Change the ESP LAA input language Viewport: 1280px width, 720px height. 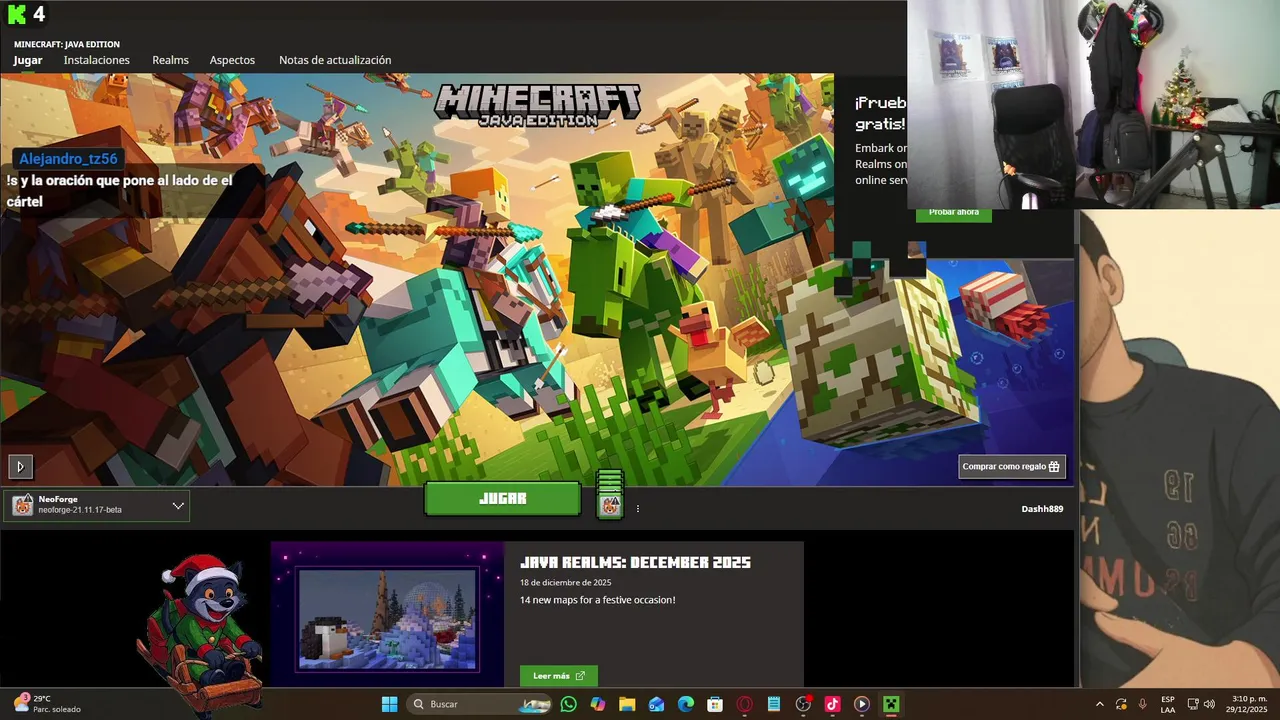[x=1168, y=704]
